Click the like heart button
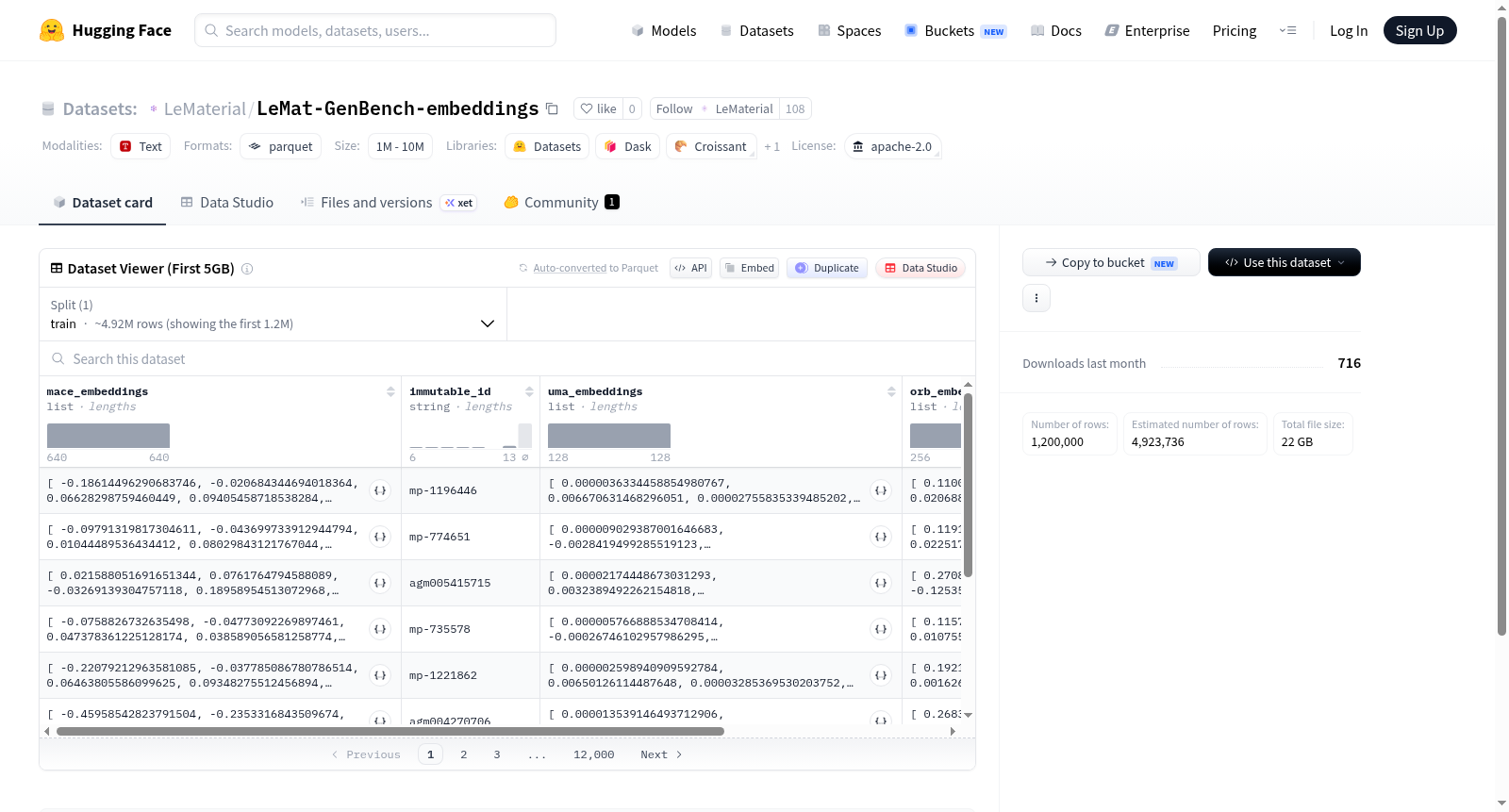Viewport: 1509px width, 812px height. (598, 108)
